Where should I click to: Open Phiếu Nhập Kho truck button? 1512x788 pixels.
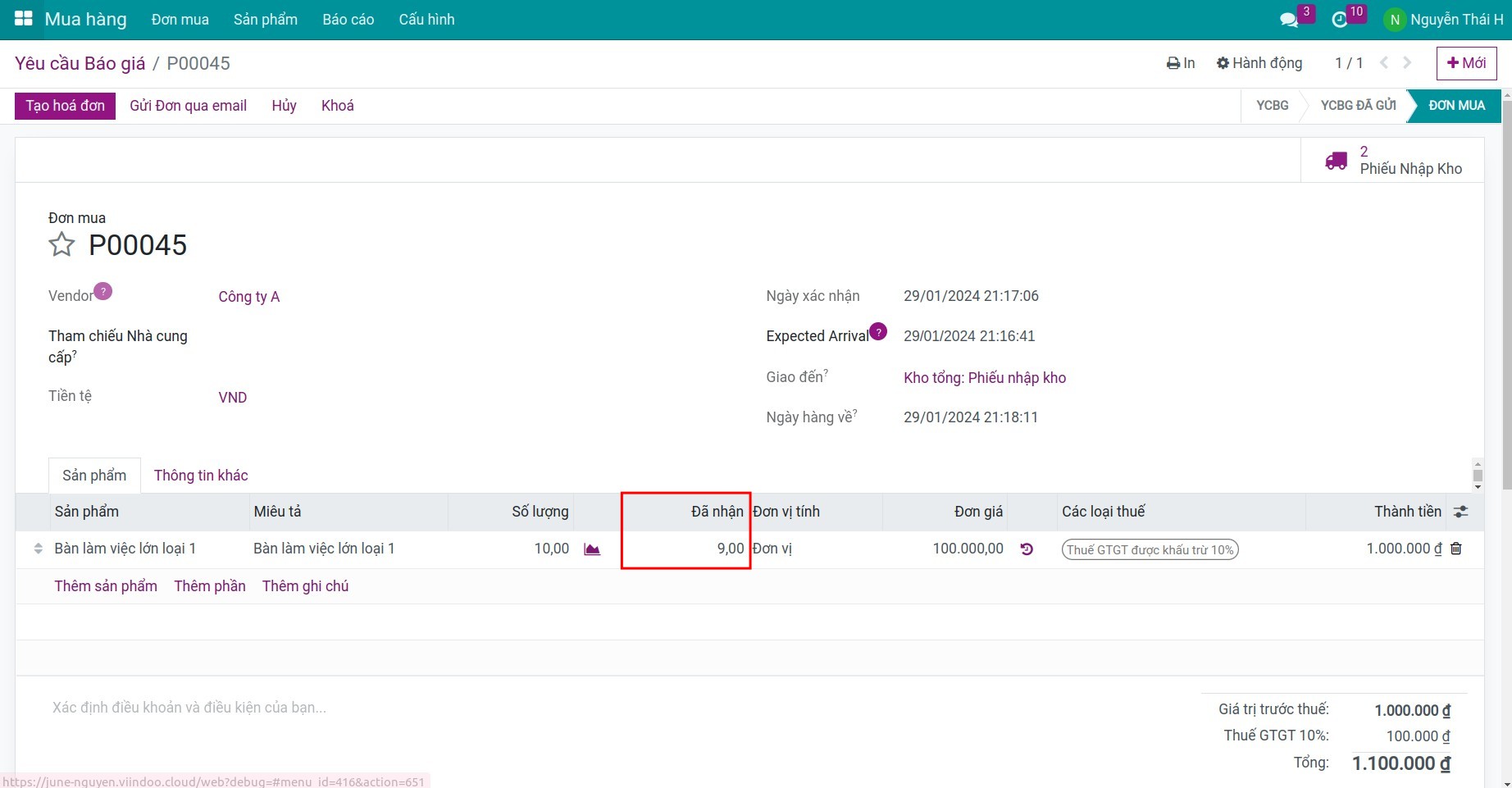coord(1393,161)
